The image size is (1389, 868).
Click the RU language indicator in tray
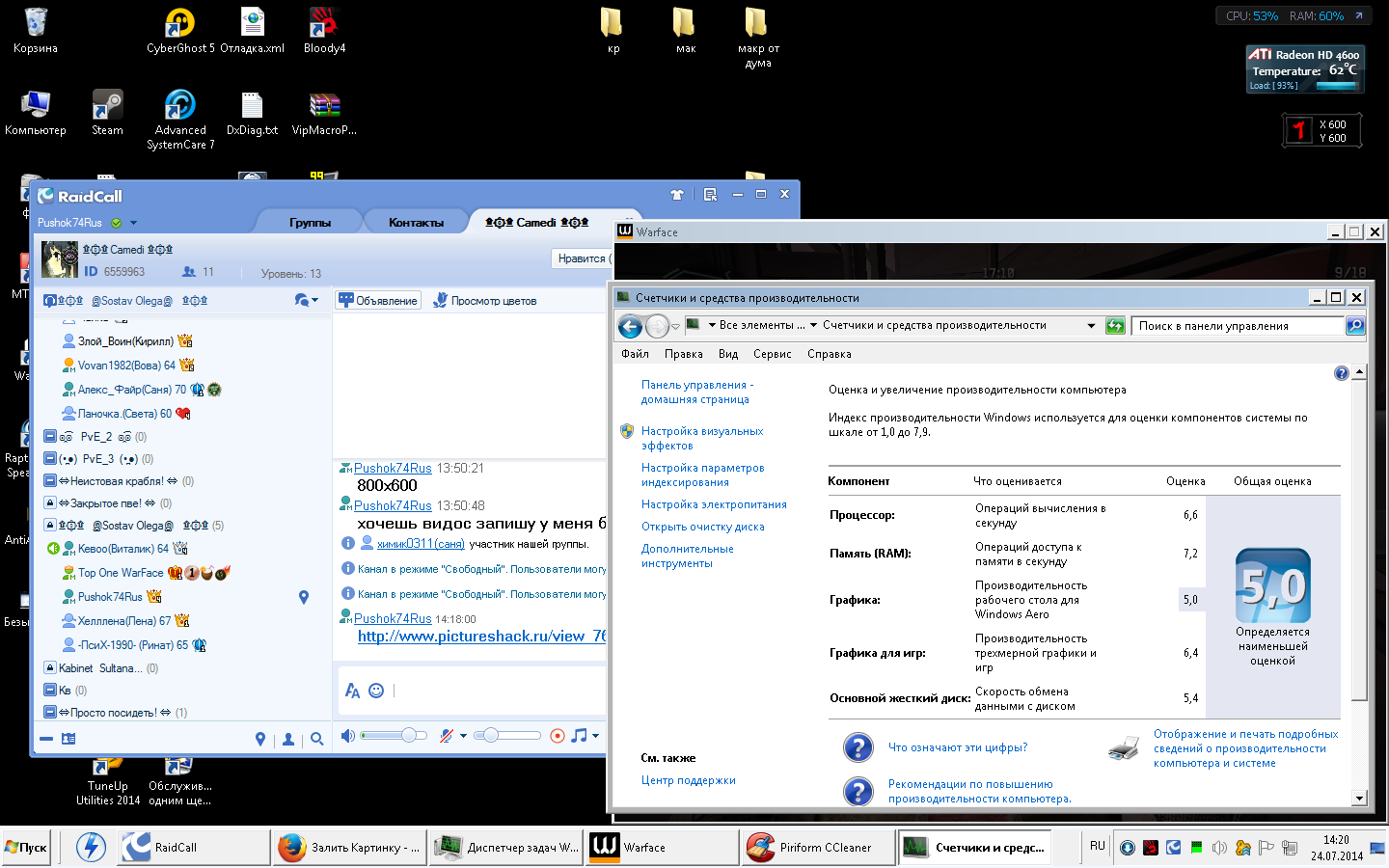click(x=1097, y=846)
